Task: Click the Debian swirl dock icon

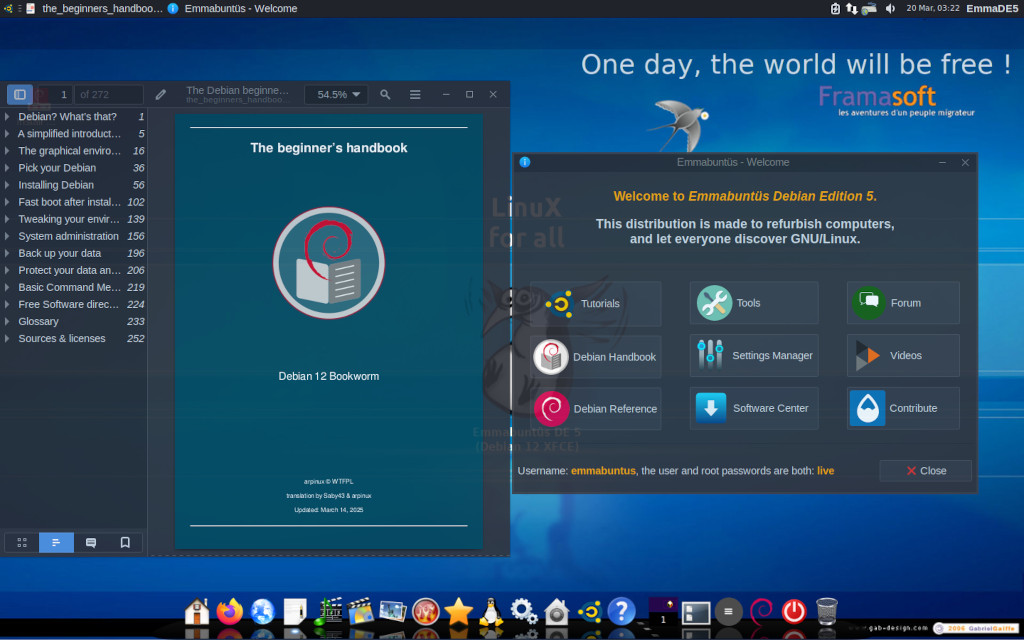Action: 761,612
